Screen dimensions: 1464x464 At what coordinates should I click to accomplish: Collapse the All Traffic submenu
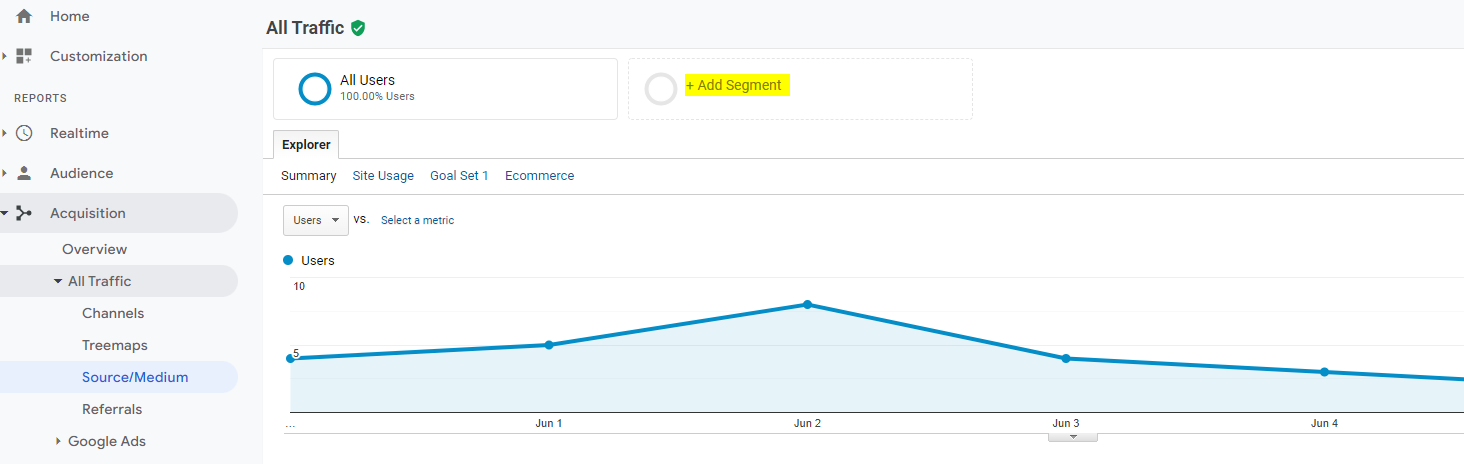(x=58, y=281)
